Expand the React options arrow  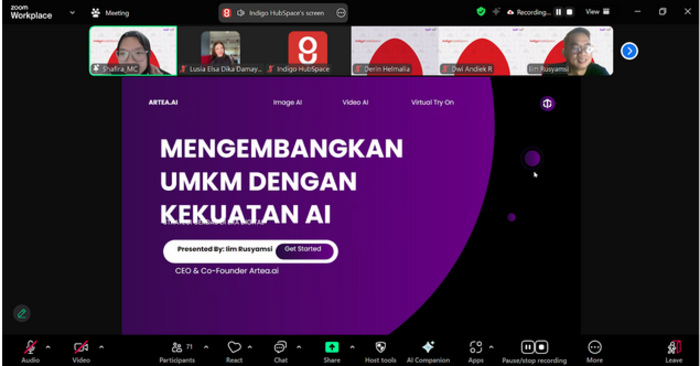click(x=250, y=347)
